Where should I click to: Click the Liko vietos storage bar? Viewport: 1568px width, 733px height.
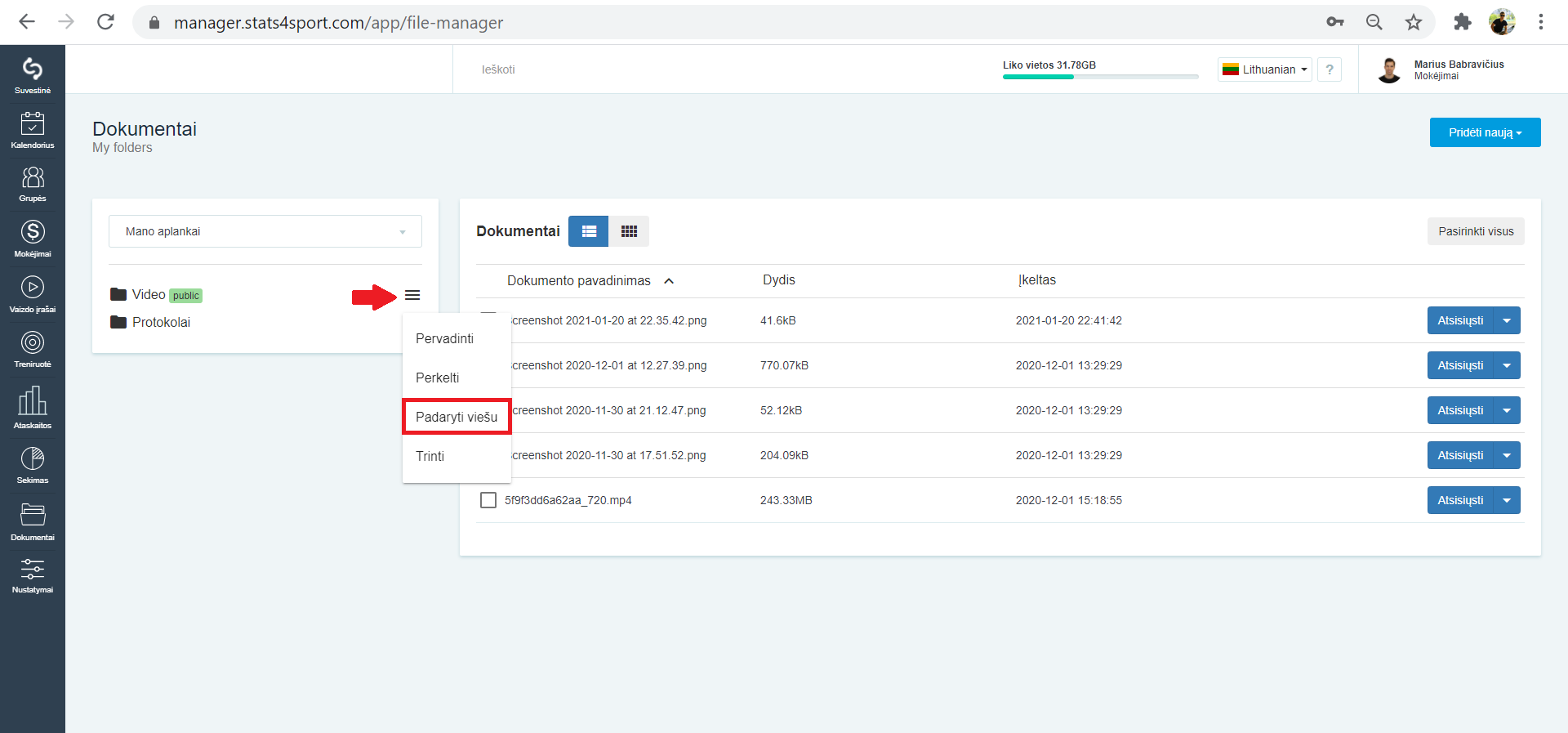(1100, 77)
